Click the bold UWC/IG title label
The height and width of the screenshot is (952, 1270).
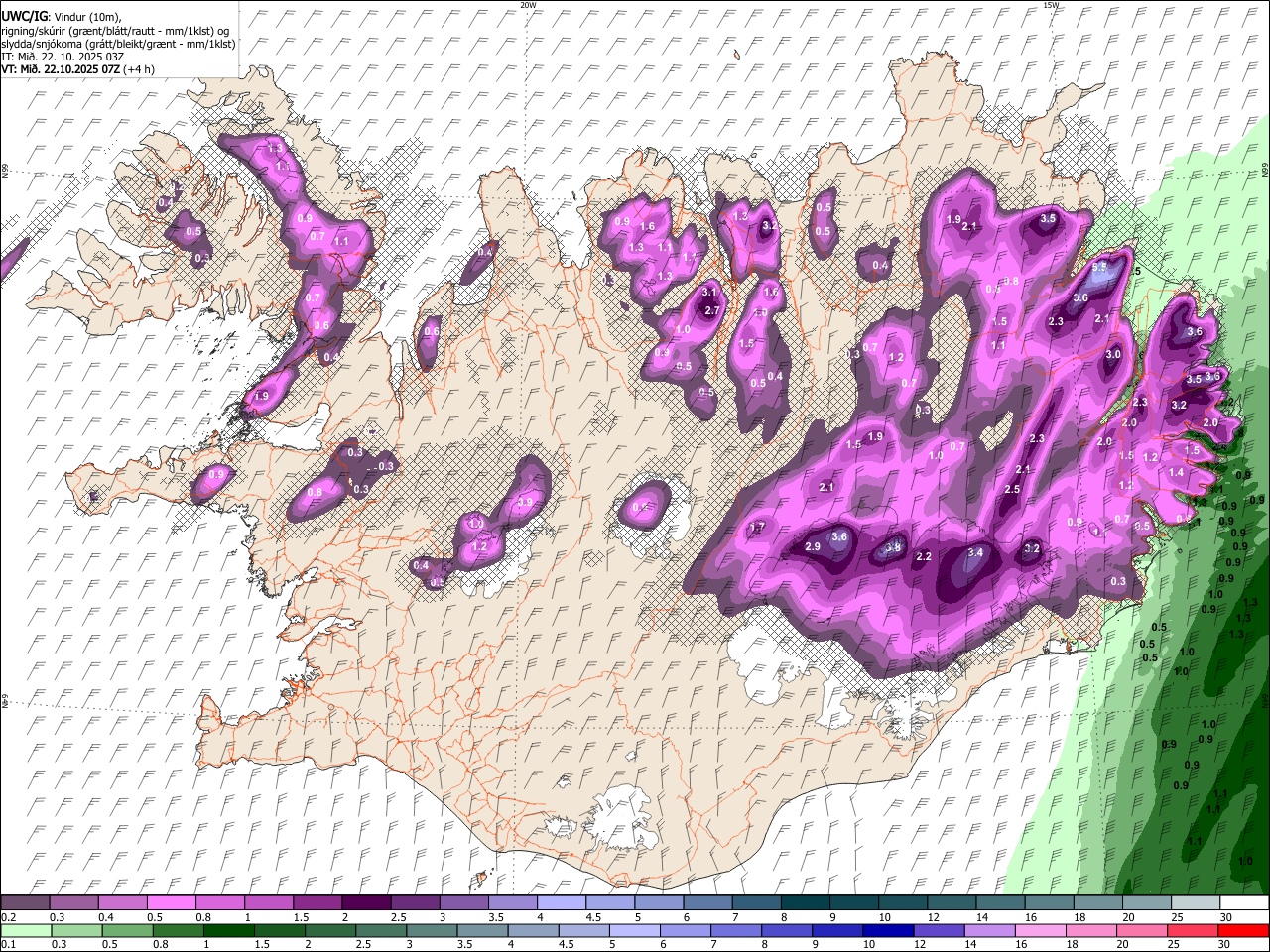pyautogui.click(x=24, y=17)
